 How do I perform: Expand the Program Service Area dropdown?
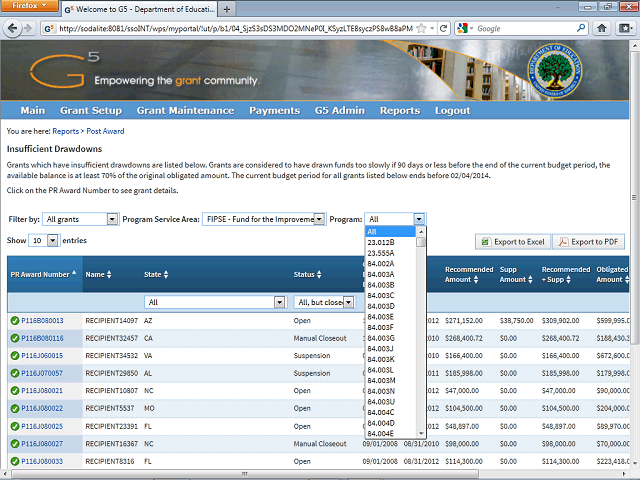click(x=319, y=219)
